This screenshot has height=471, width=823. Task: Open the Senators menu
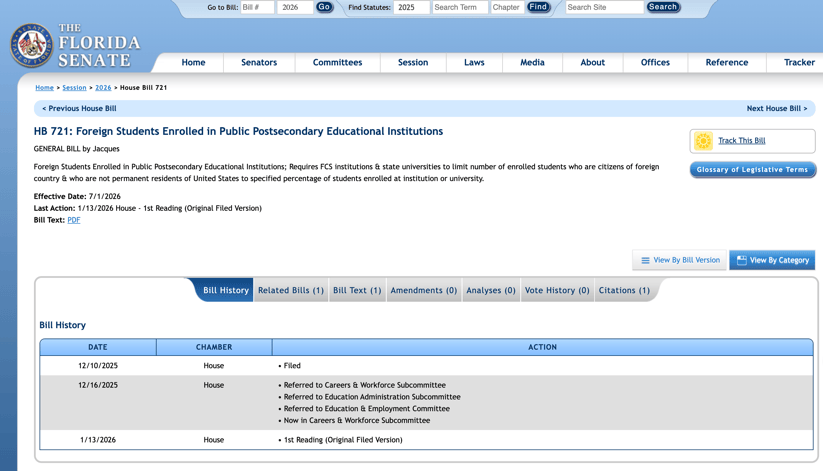tap(258, 62)
